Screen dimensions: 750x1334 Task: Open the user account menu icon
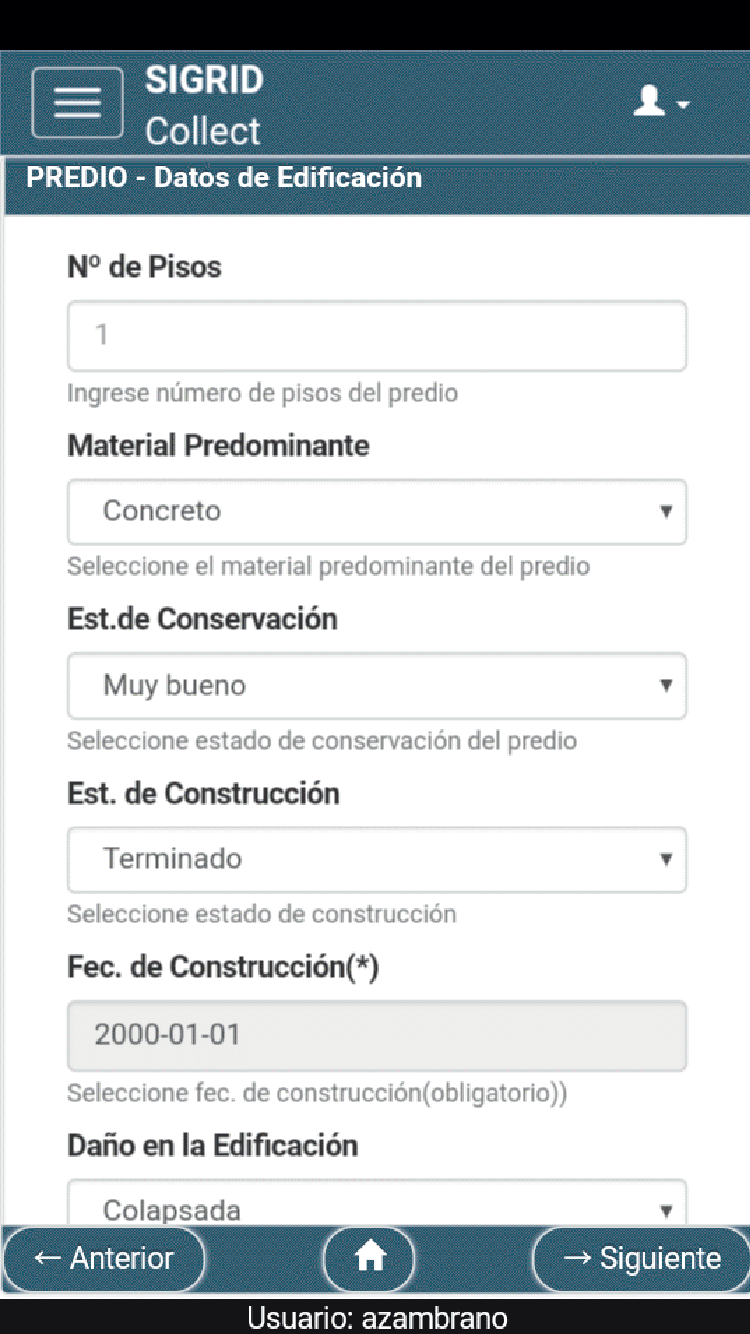[x=660, y=101]
